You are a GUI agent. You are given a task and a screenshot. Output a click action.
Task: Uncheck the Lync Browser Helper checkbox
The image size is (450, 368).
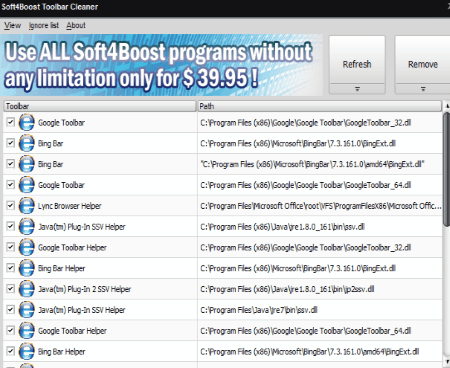10,205
